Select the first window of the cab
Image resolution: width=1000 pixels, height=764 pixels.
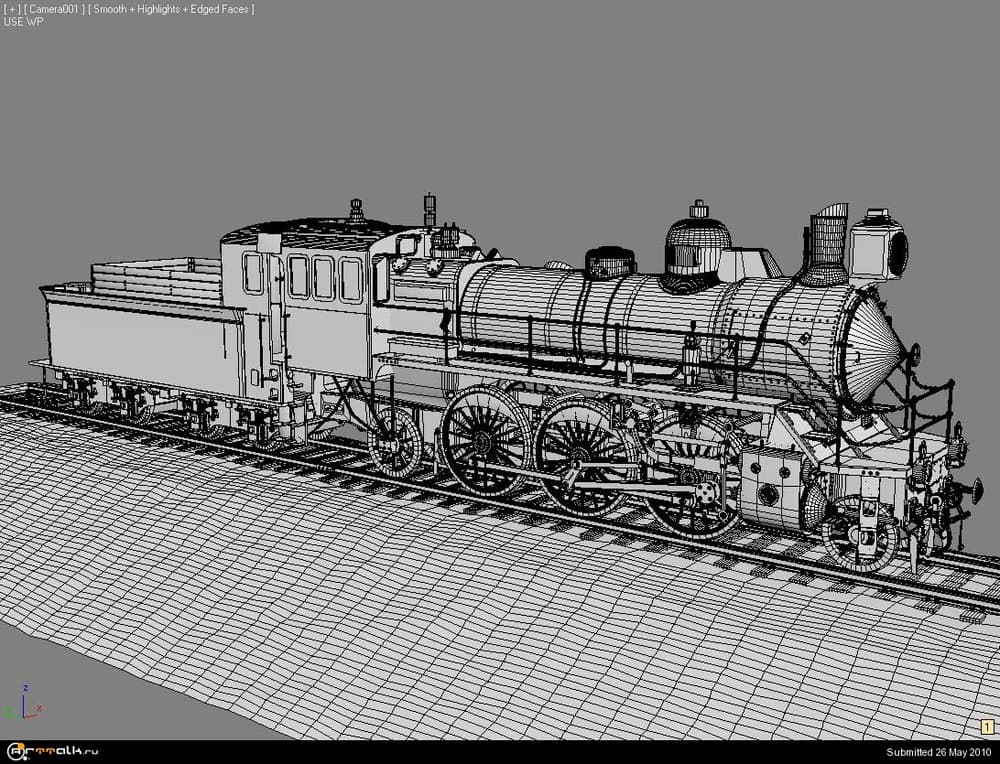coord(252,273)
